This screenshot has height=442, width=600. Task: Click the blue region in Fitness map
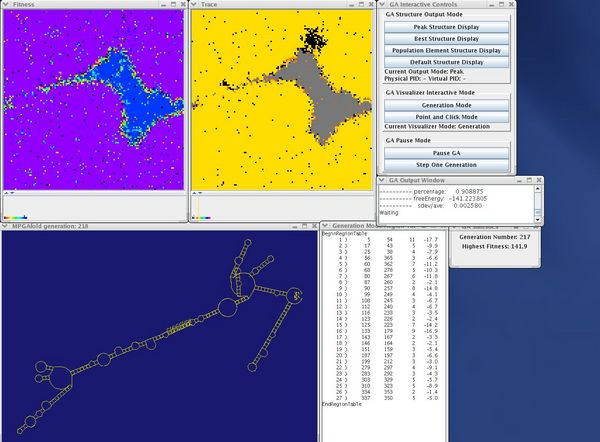[x=130, y=100]
